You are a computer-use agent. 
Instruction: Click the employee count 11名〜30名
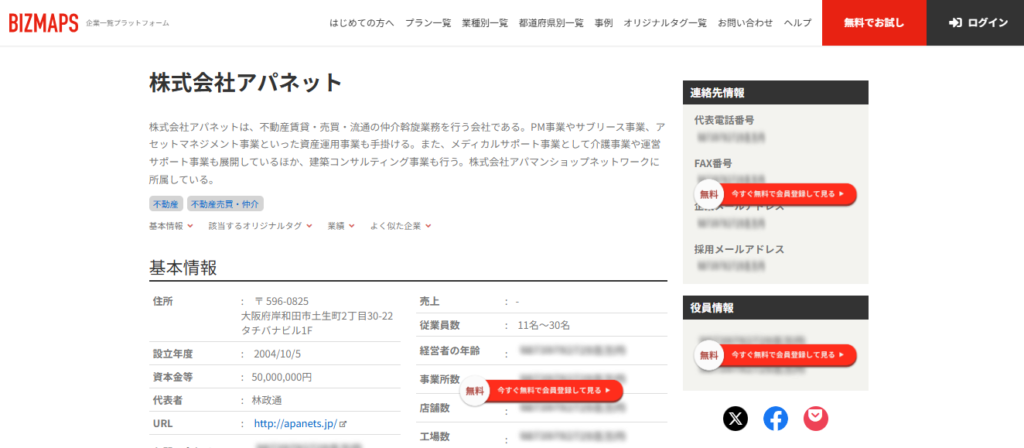pyautogui.click(x=543, y=325)
